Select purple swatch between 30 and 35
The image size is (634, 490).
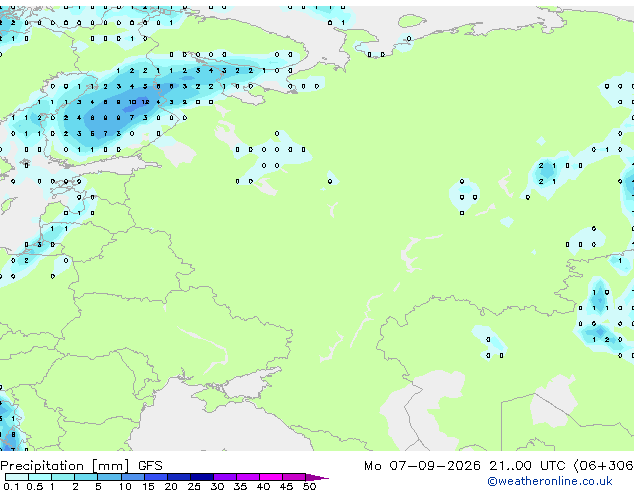pos(225,477)
